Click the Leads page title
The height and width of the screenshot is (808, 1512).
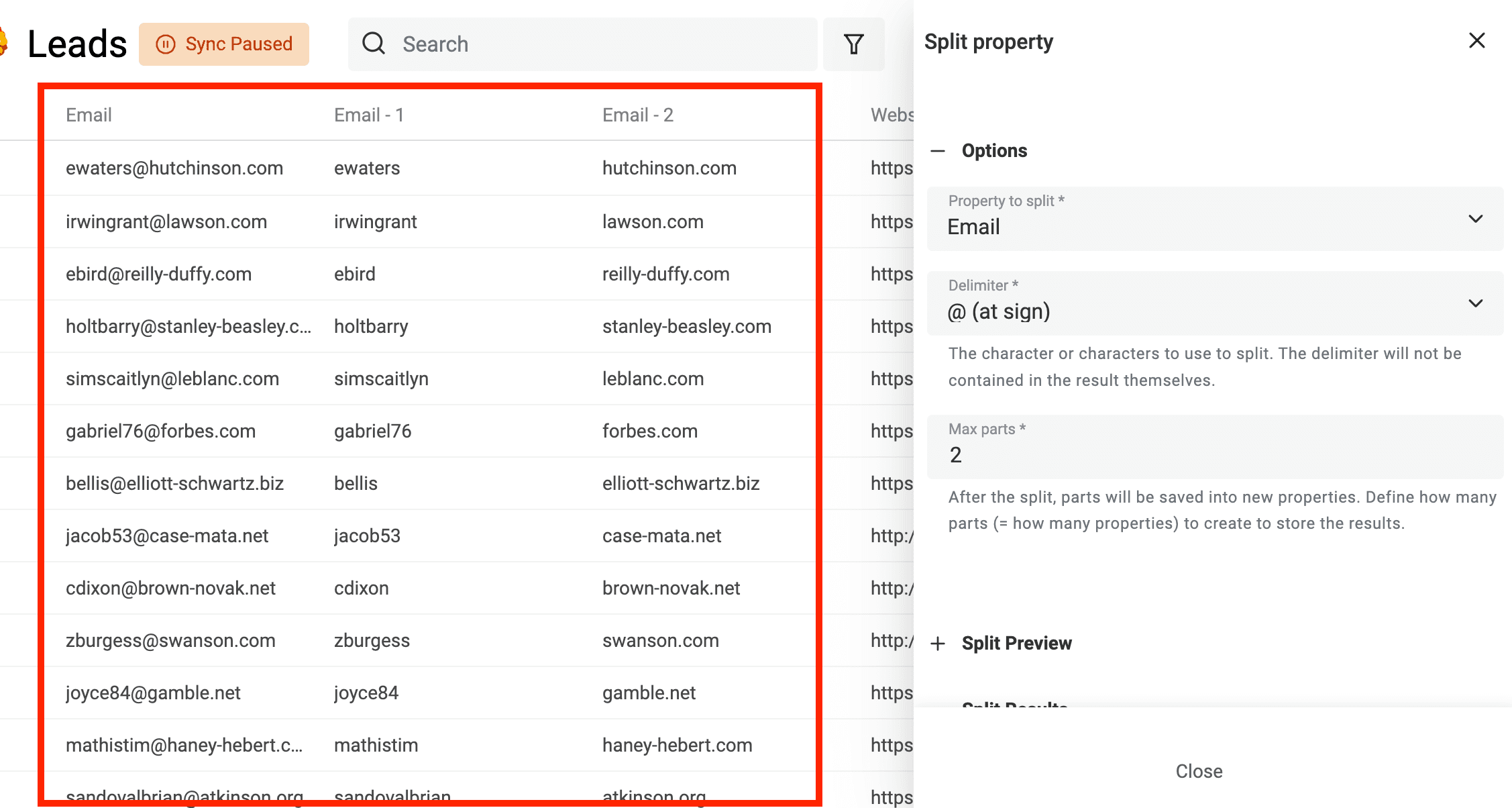pyautogui.click(x=77, y=44)
